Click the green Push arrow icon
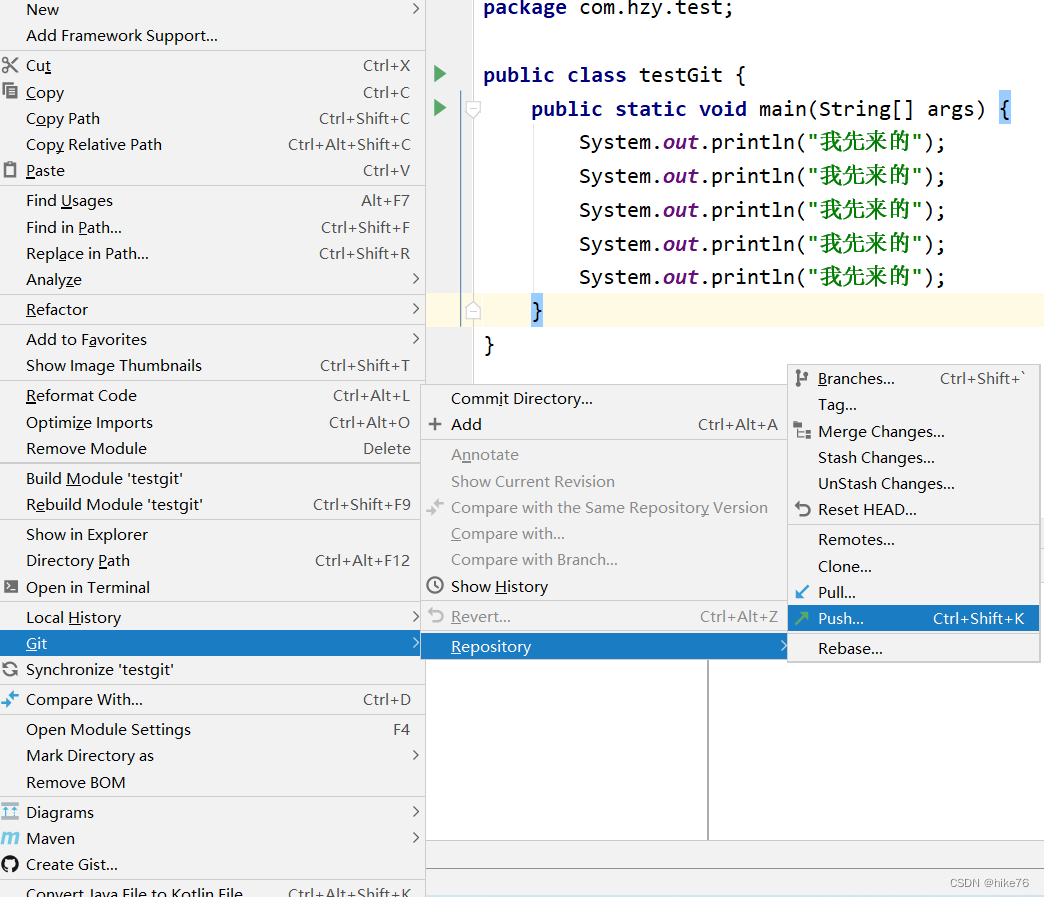1044x897 pixels. coord(802,618)
